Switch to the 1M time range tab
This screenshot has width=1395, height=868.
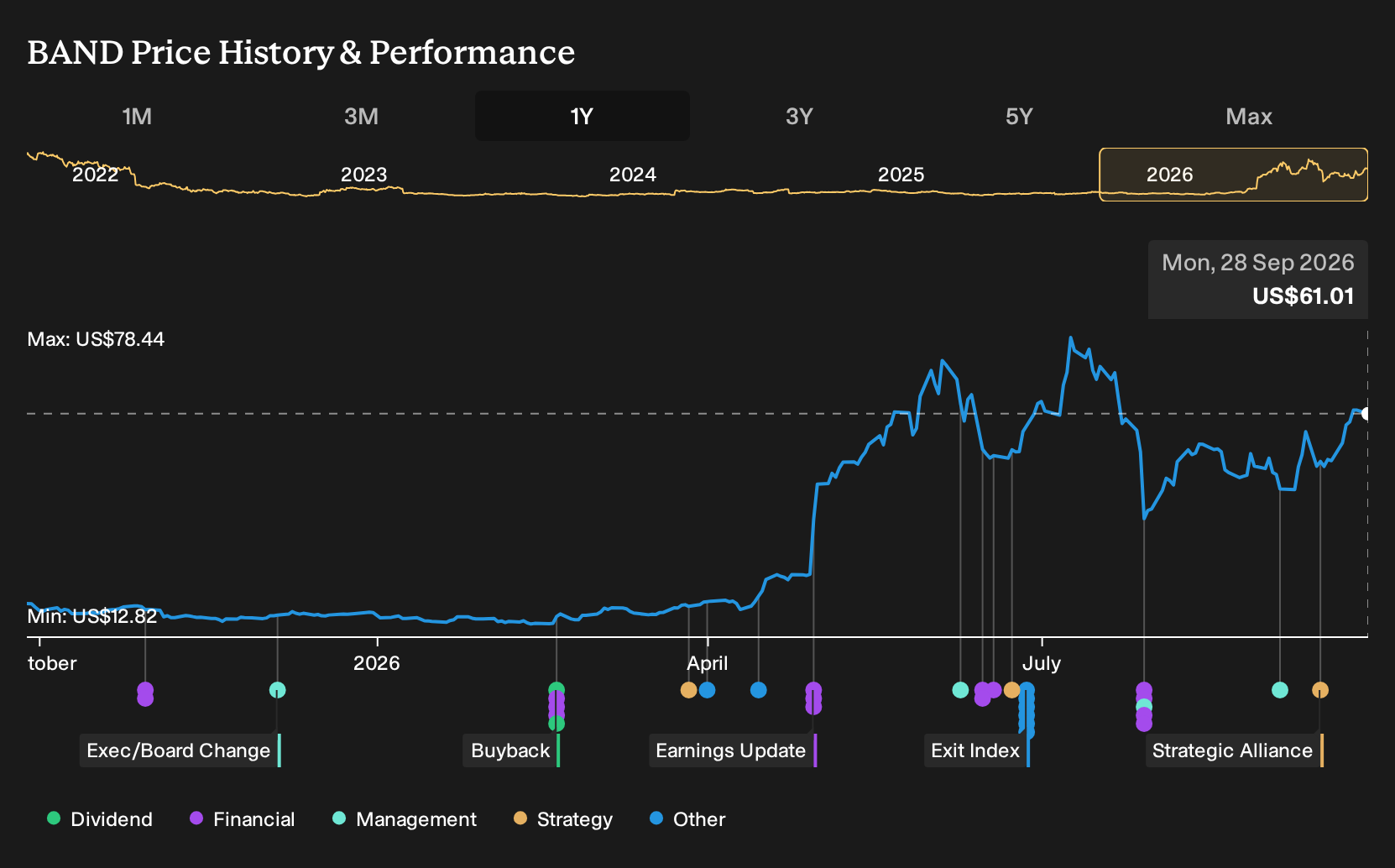[137, 116]
